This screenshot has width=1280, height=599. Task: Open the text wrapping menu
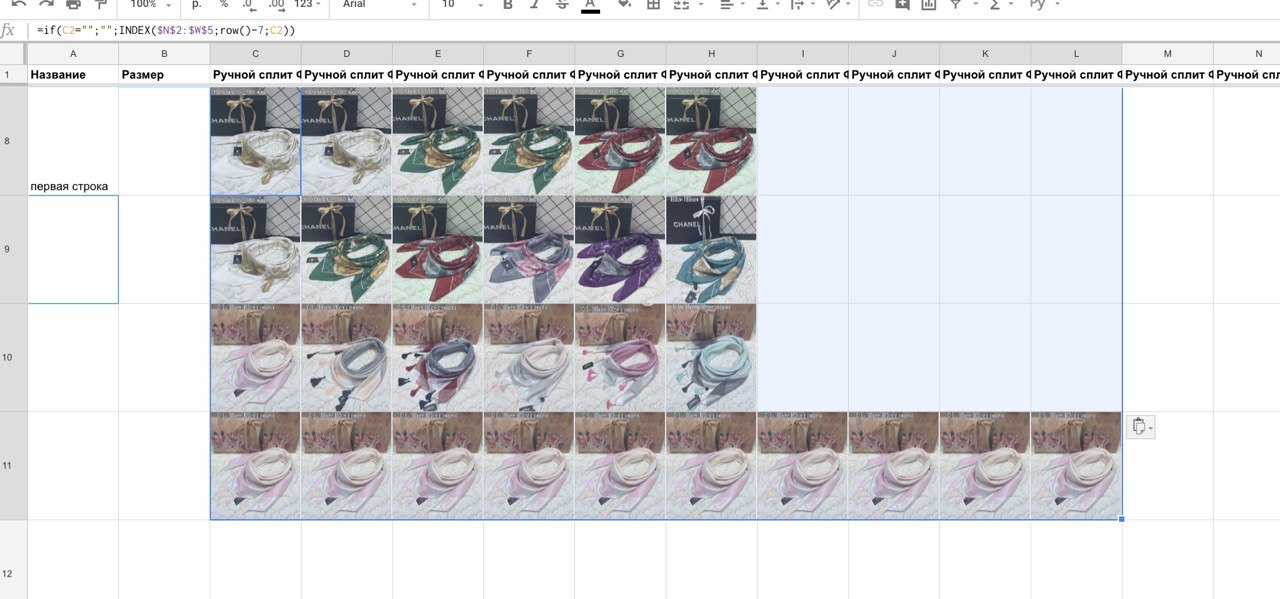(802, 5)
